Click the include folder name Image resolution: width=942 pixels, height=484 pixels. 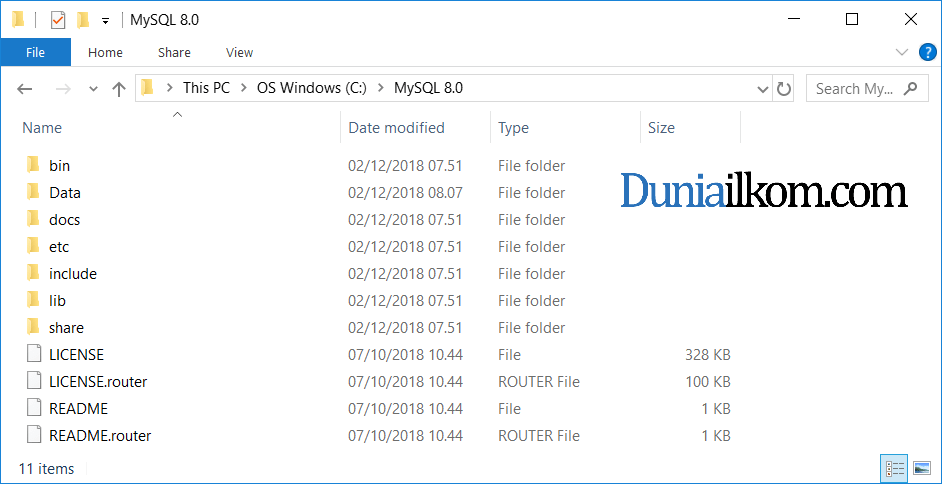pyautogui.click(x=73, y=274)
